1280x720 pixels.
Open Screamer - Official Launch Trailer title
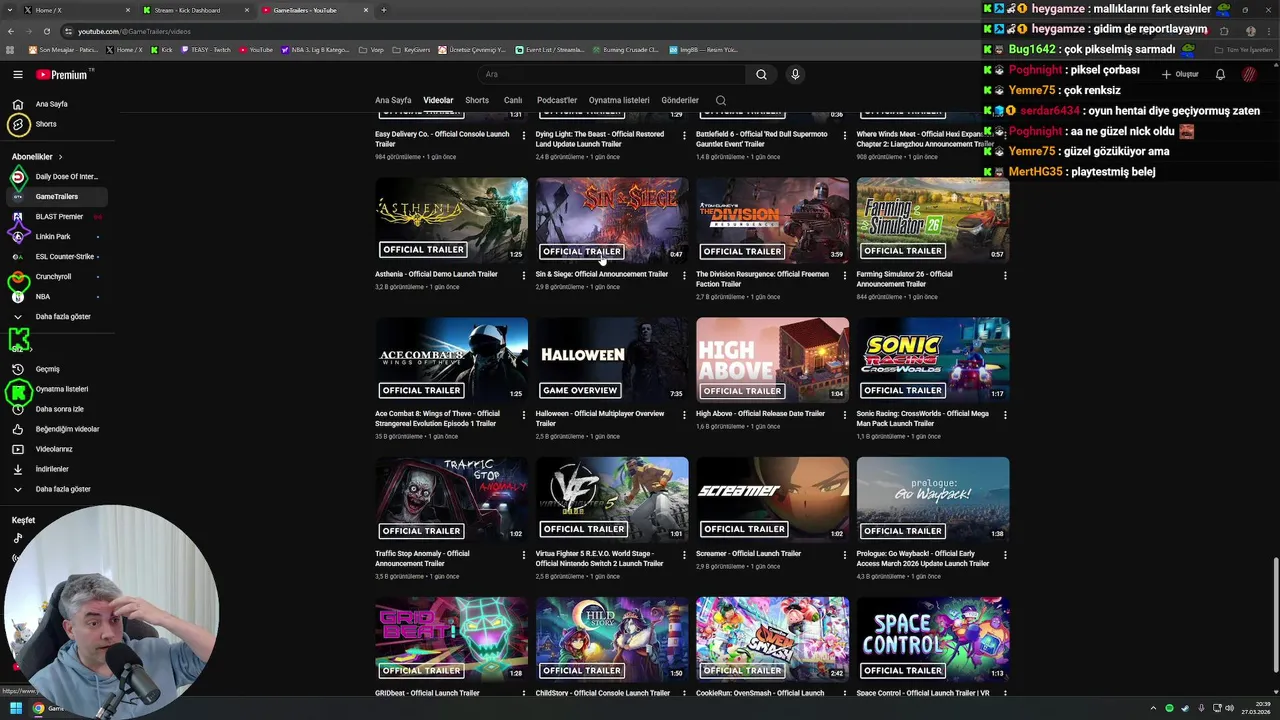click(748, 554)
